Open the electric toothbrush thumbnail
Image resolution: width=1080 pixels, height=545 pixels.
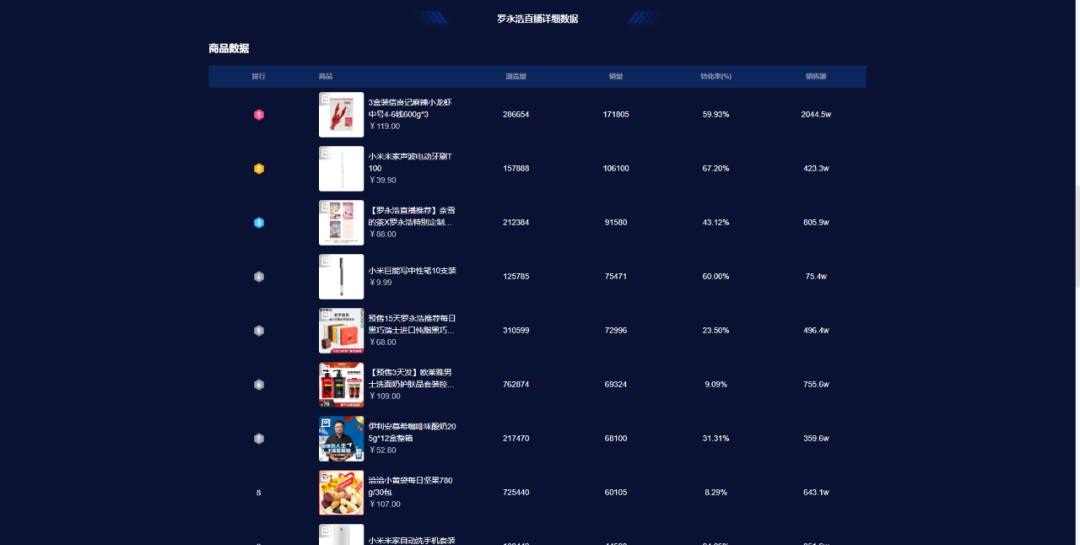click(341, 169)
